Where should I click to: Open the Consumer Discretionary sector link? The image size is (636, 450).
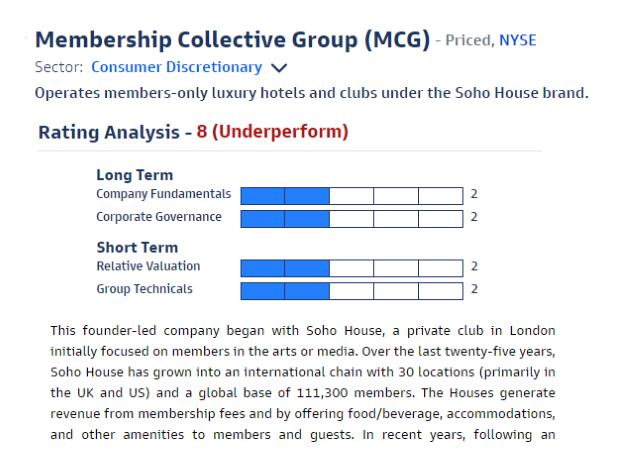tap(176, 67)
